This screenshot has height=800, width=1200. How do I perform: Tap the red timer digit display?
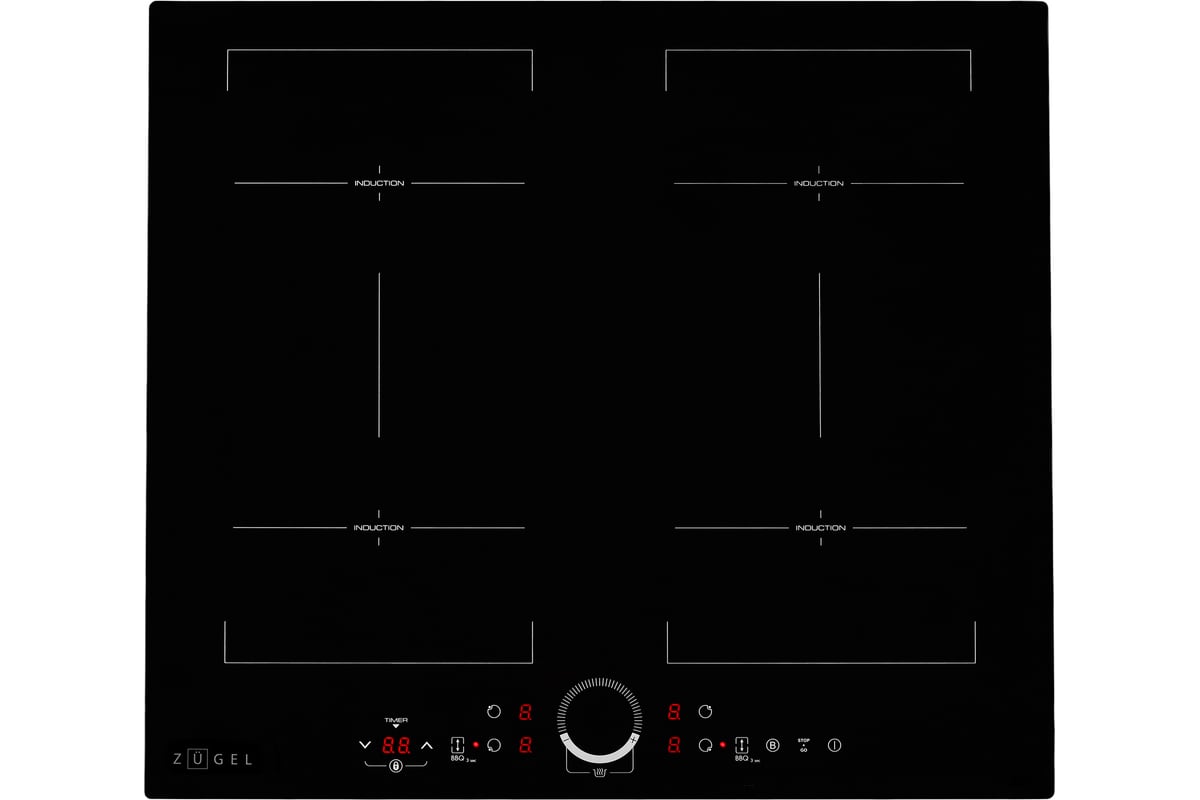(x=396, y=745)
